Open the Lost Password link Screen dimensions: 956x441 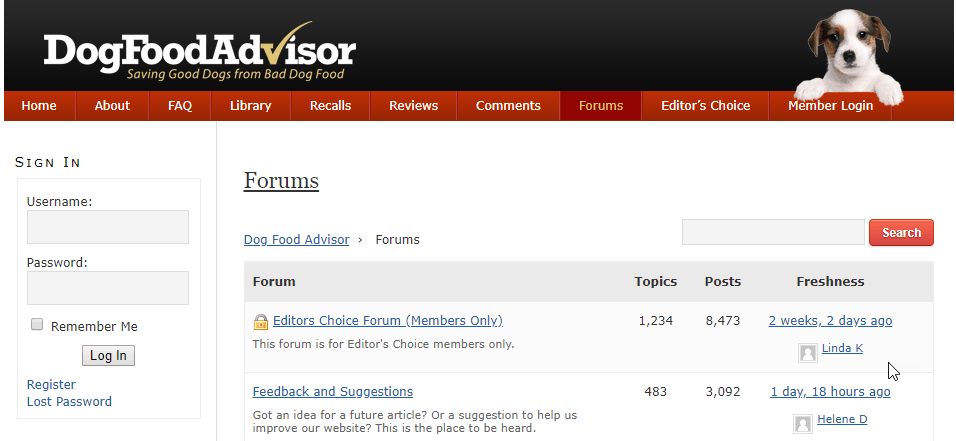pos(70,402)
